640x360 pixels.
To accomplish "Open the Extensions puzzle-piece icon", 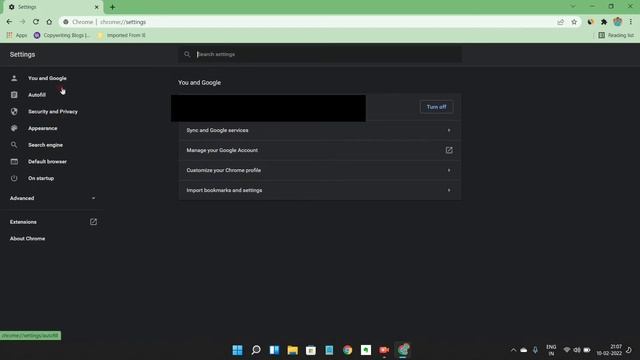I will pos(604,22).
